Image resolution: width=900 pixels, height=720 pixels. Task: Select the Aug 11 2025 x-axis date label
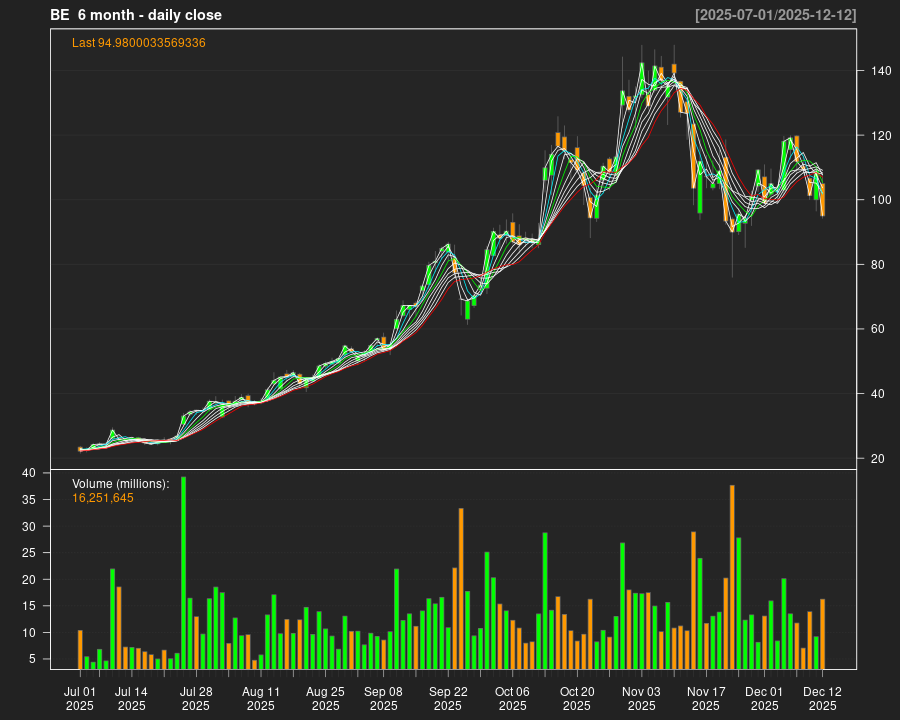tap(261, 698)
